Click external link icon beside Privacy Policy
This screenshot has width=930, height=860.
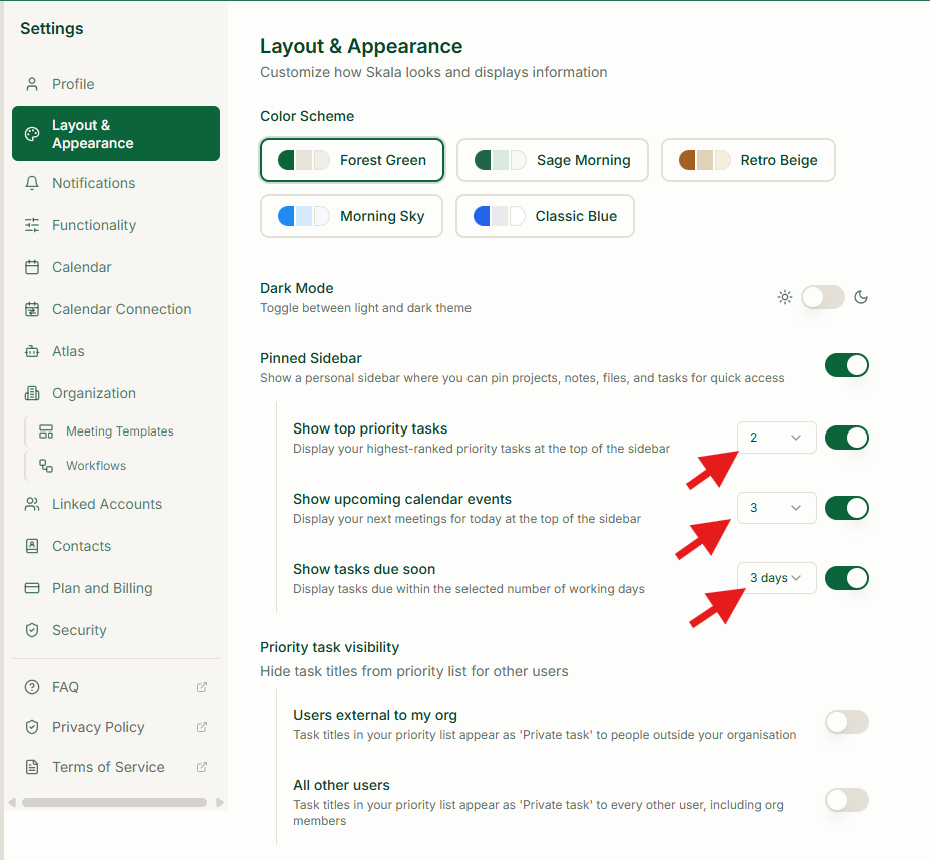point(202,727)
